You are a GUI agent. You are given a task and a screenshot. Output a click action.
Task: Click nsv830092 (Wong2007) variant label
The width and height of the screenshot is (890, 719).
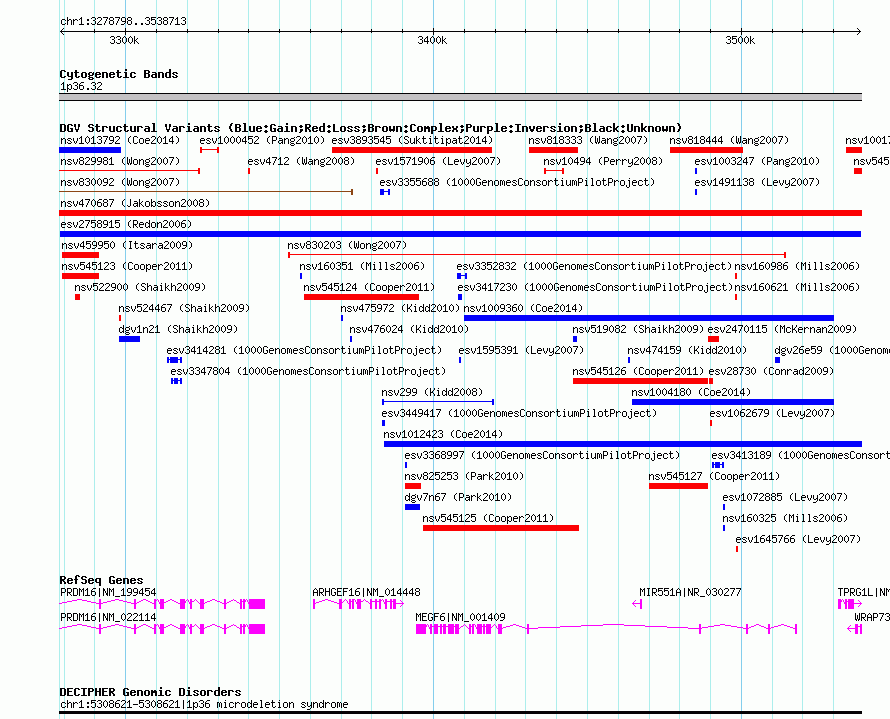[120, 182]
